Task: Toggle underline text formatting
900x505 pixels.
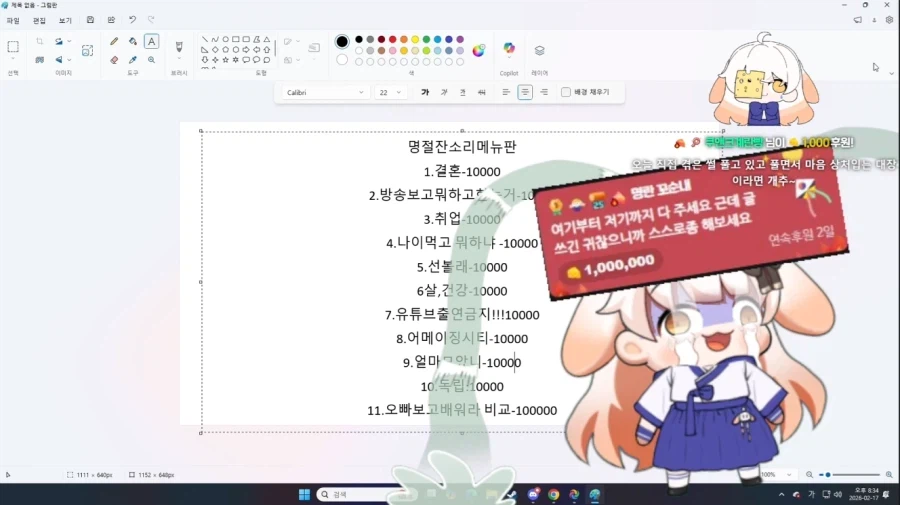Action: (463, 92)
